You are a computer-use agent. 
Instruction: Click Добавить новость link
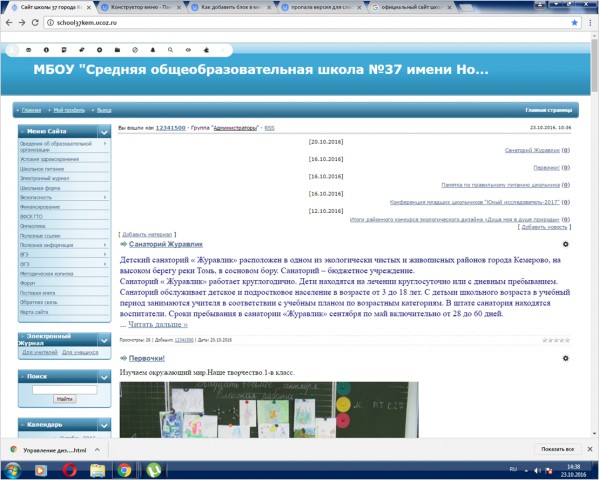click(544, 227)
